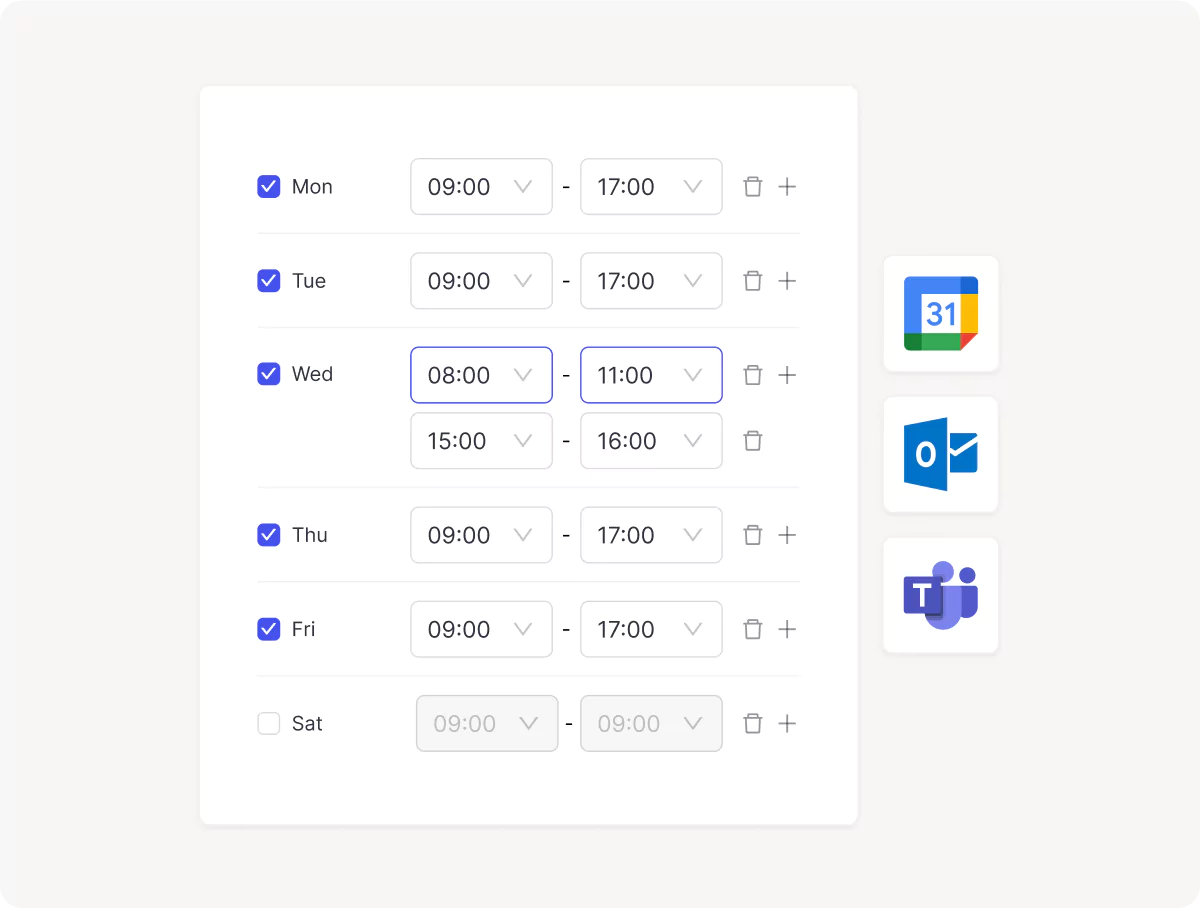Open Wed second start time 15:00 dropdown
The height and width of the screenshot is (908, 1200).
pos(481,441)
